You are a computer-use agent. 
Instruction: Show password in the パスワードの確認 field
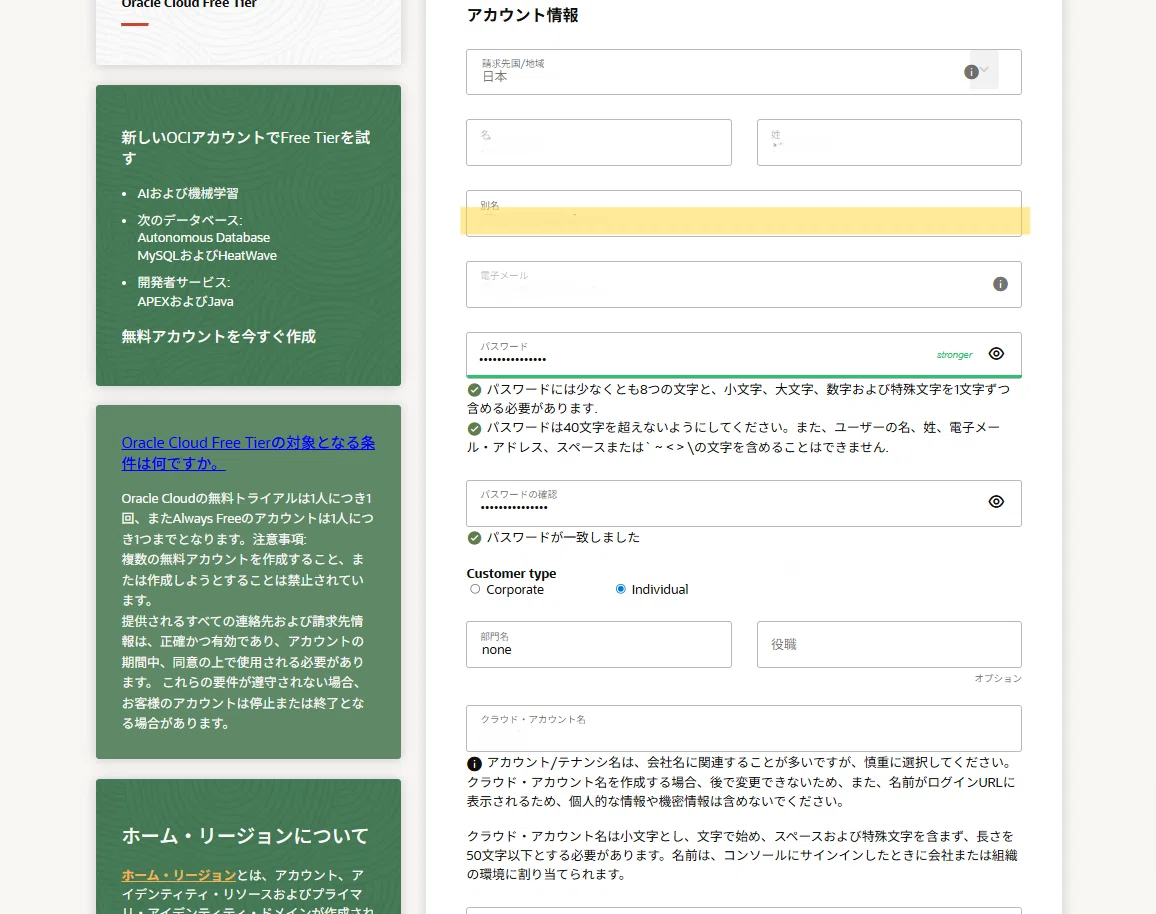[996, 502]
